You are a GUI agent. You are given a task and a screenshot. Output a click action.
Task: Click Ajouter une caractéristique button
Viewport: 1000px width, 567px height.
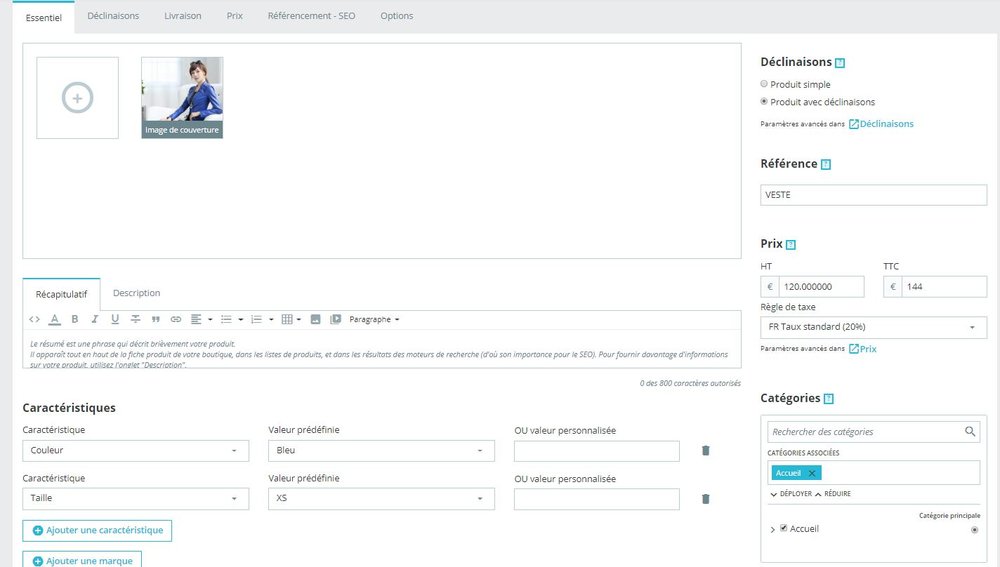point(97,531)
